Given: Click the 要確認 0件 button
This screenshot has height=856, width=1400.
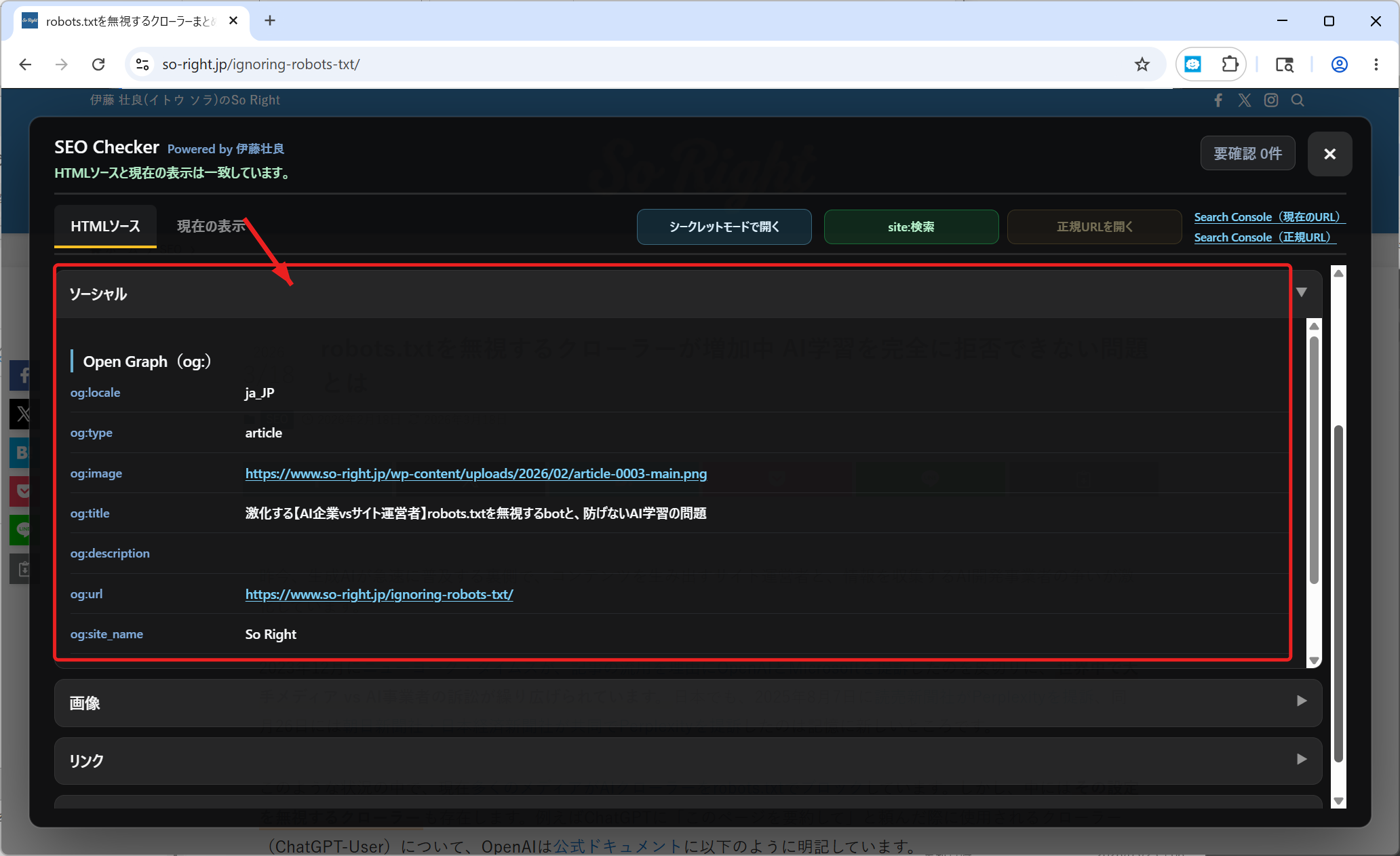Looking at the screenshot, I should pos(1247,154).
